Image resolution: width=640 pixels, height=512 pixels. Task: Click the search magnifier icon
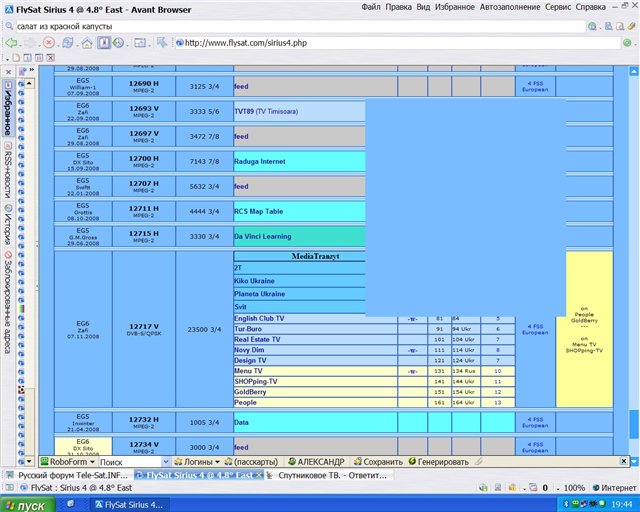pyautogui.click(x=9, y=26)
